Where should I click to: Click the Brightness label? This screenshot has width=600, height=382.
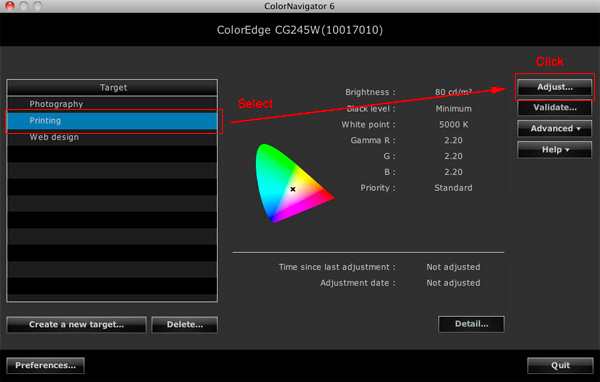point(370,92)
